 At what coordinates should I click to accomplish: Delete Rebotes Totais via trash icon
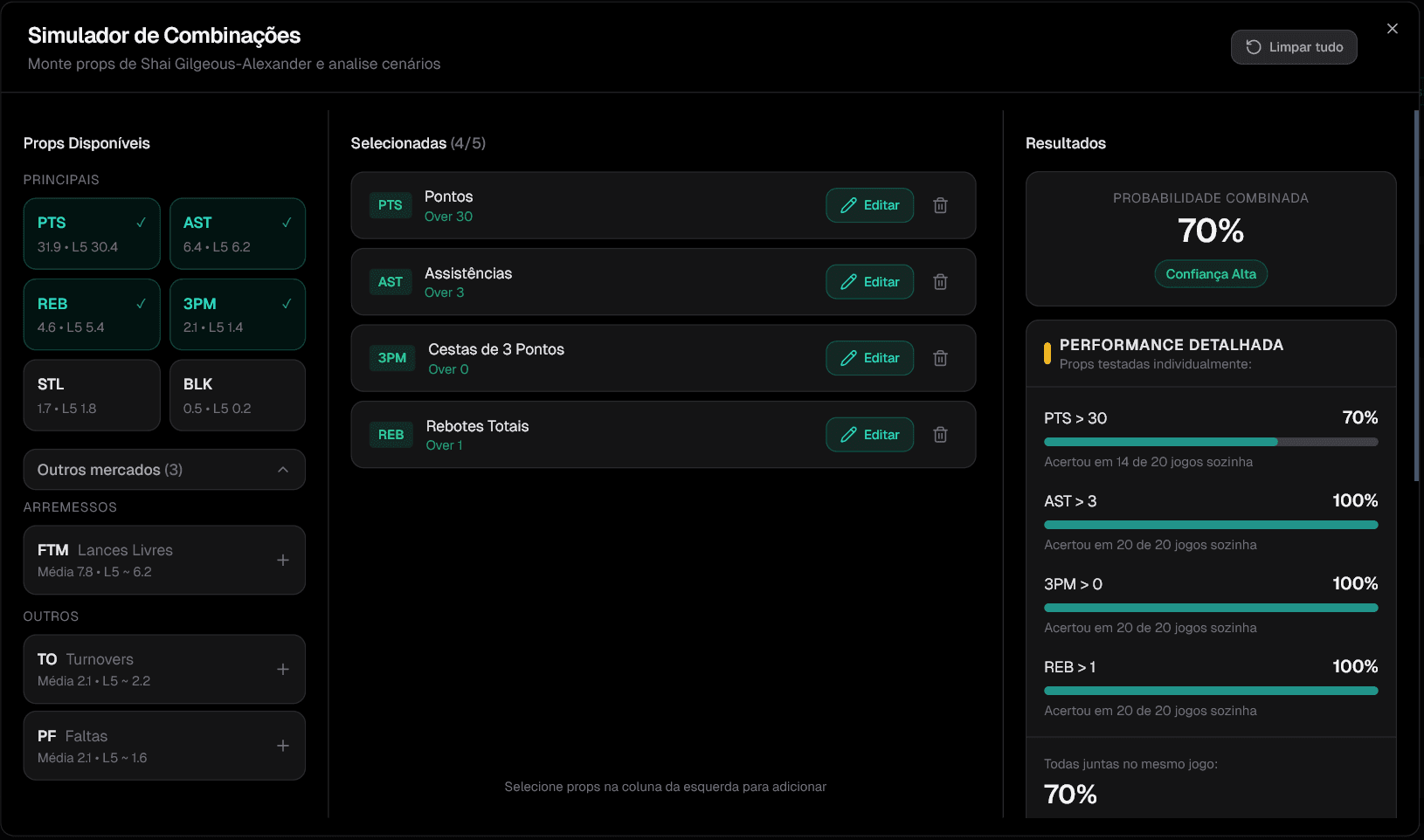pyautogui.click(x=940, y=435)
